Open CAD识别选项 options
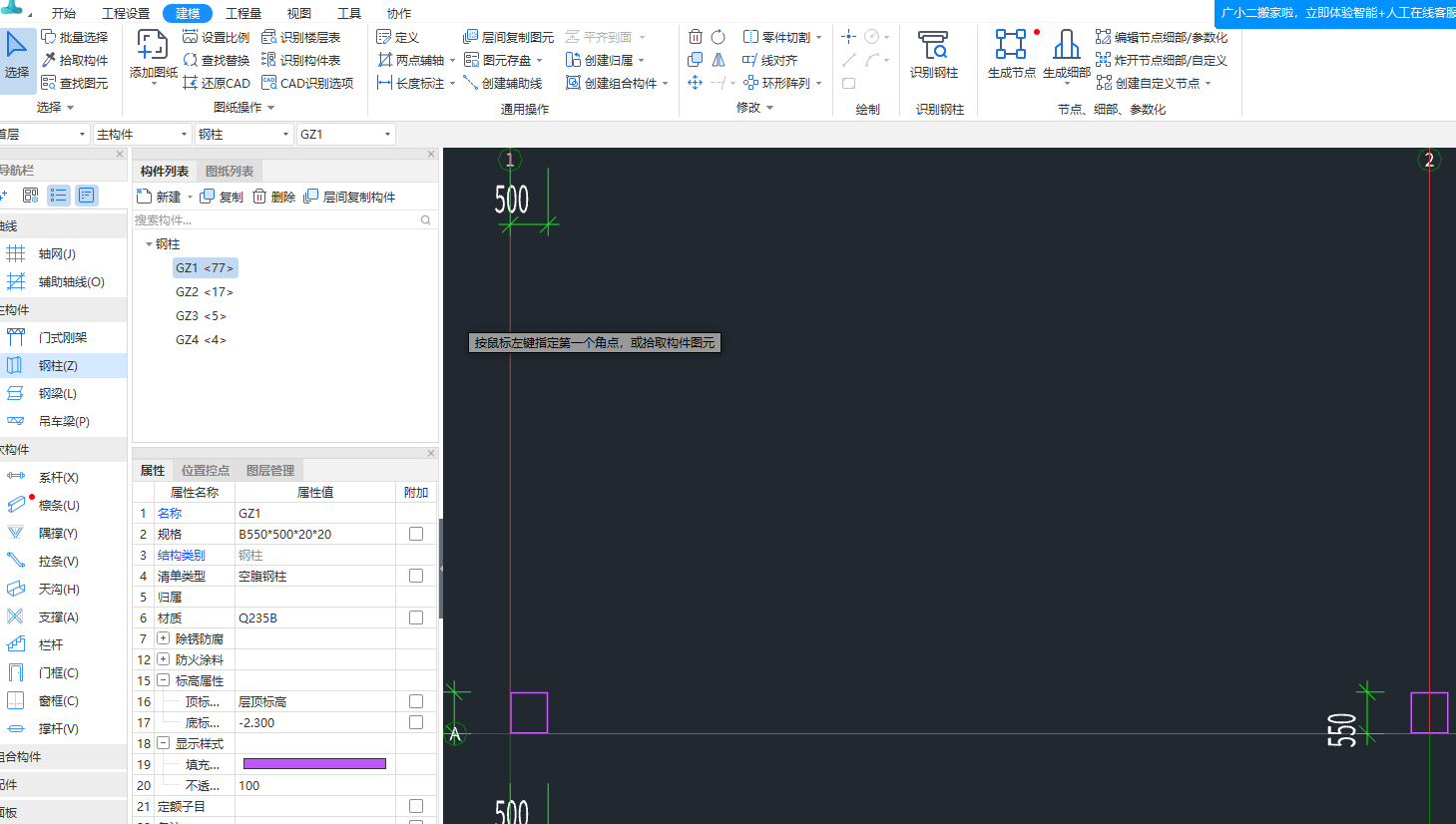 307,83
